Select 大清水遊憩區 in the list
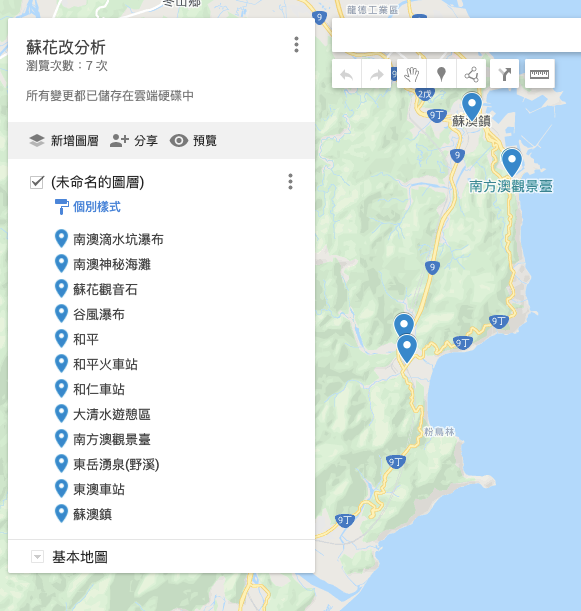 [x=112, y=414]
